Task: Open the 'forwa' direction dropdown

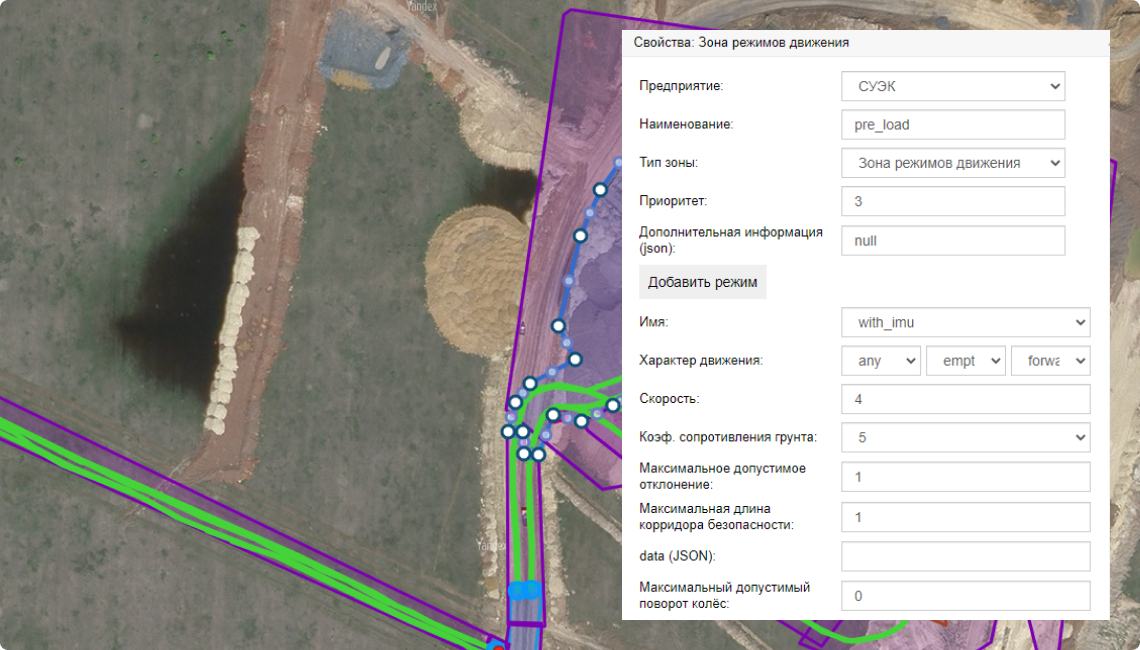Action: (x=1051, y=361)
